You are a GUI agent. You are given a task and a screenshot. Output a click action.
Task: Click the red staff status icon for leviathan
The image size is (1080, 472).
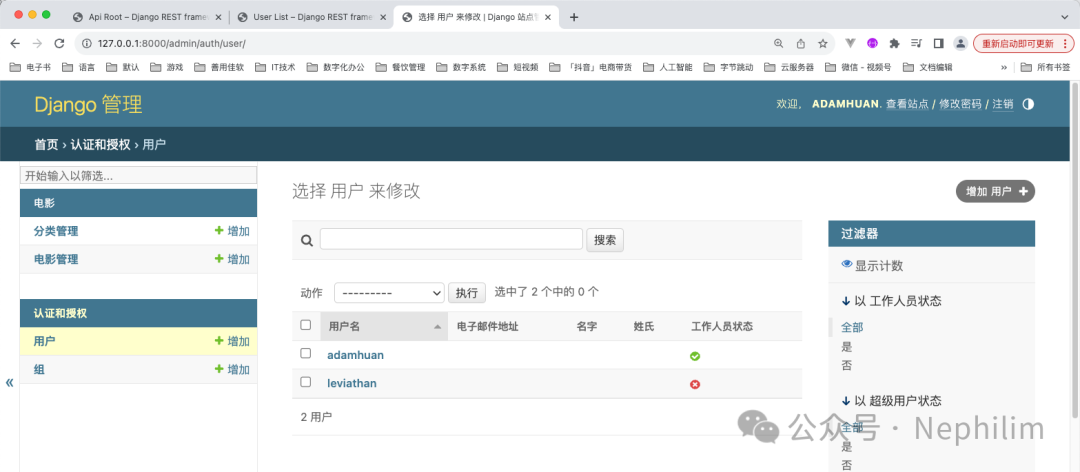tap(695, 384)
